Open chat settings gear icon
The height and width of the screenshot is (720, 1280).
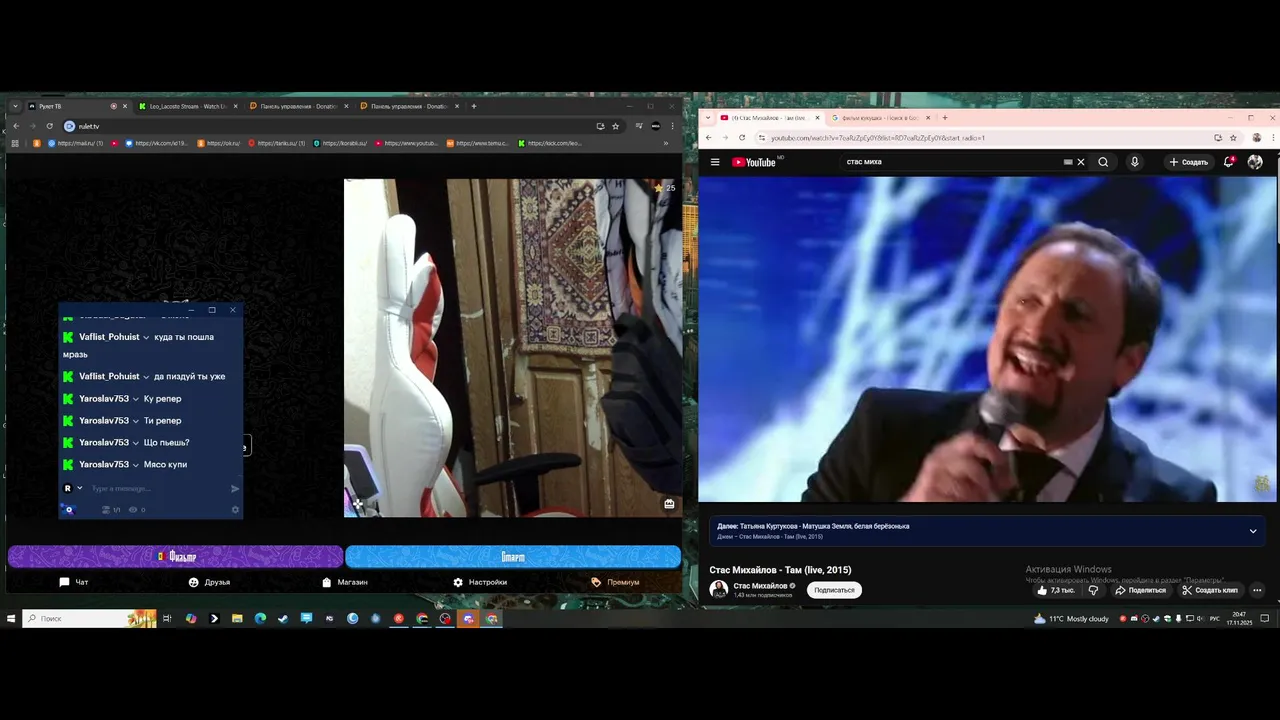point(236,510)
